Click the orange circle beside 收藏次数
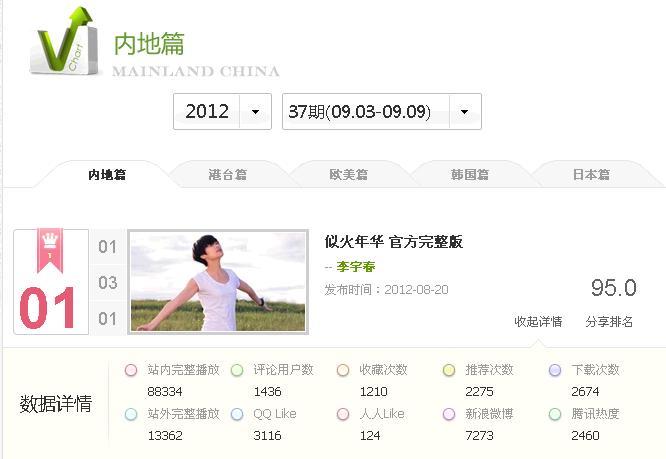Image resolution: width=666 pixels, height=459 pixels. pos(343,370)
